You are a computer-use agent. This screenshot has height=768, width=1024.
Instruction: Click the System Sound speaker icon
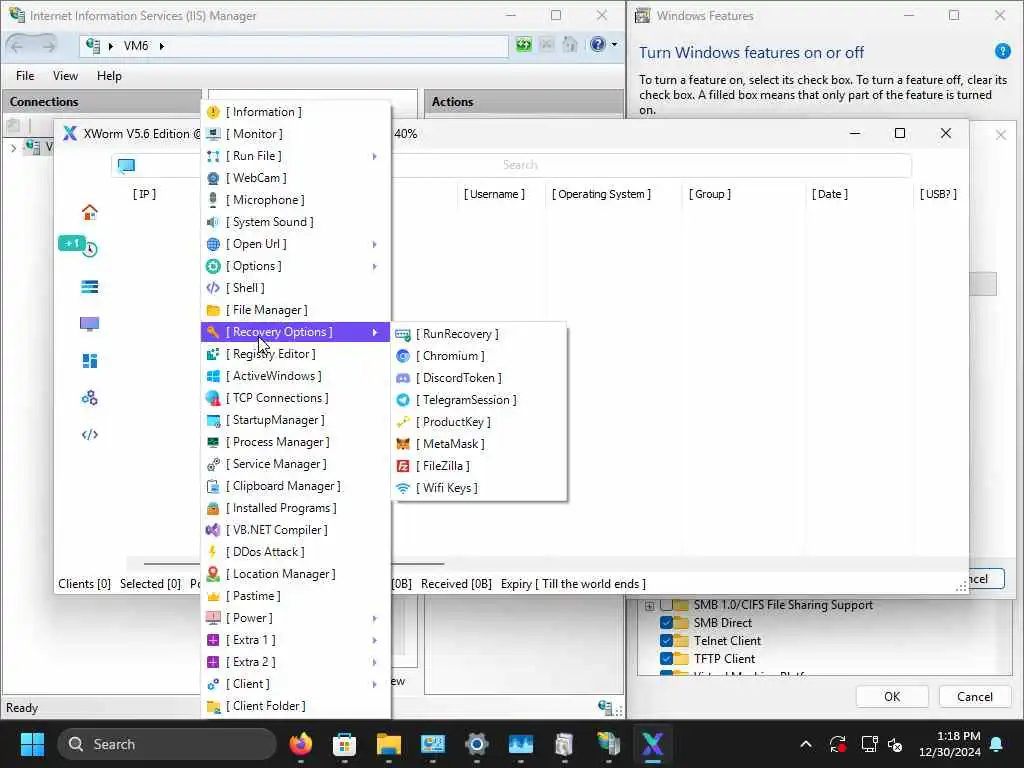pyautogui.click(x=213, y=222)
